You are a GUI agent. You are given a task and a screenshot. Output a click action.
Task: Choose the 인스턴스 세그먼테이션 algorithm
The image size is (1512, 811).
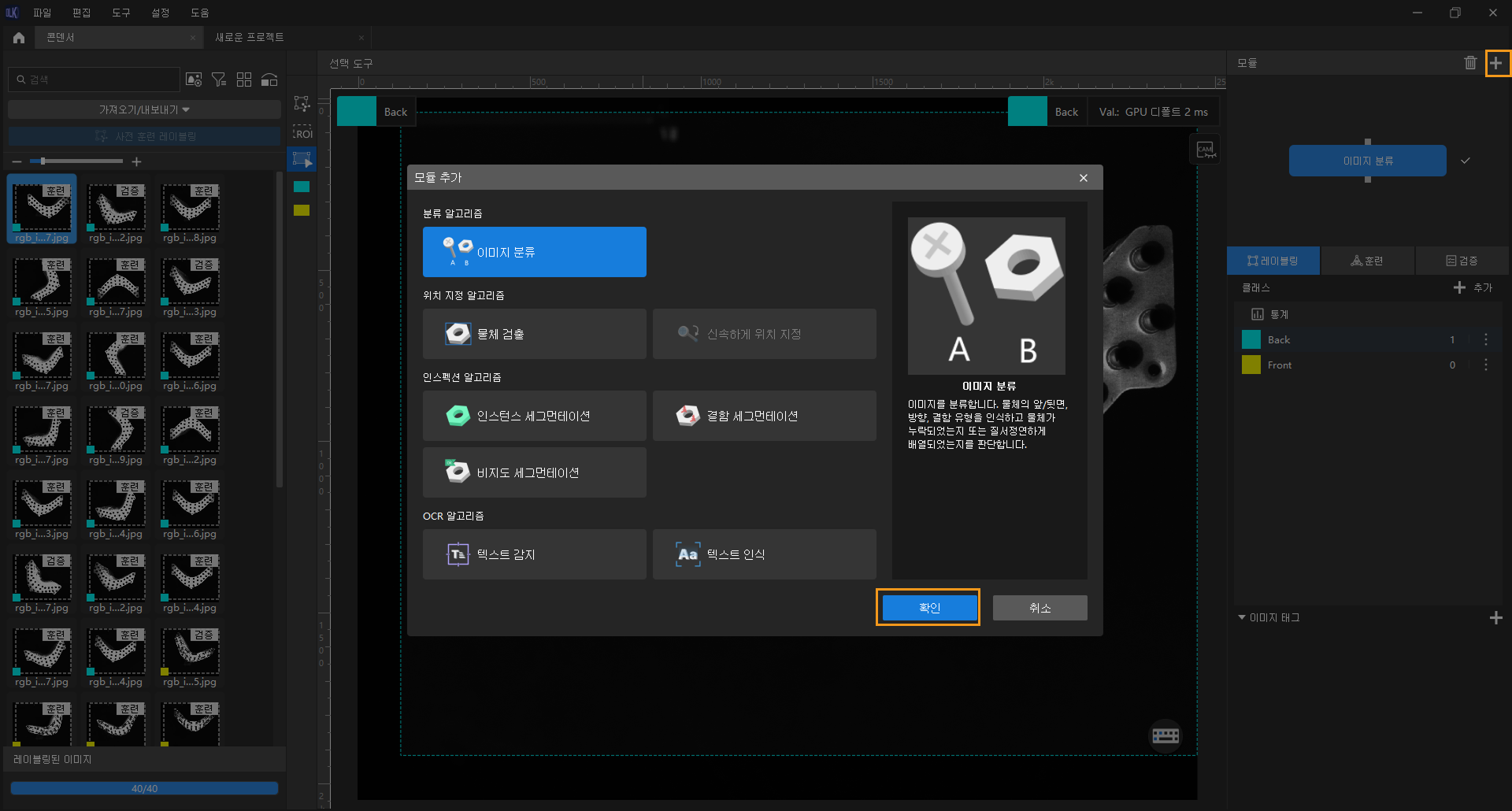[534, 416]
